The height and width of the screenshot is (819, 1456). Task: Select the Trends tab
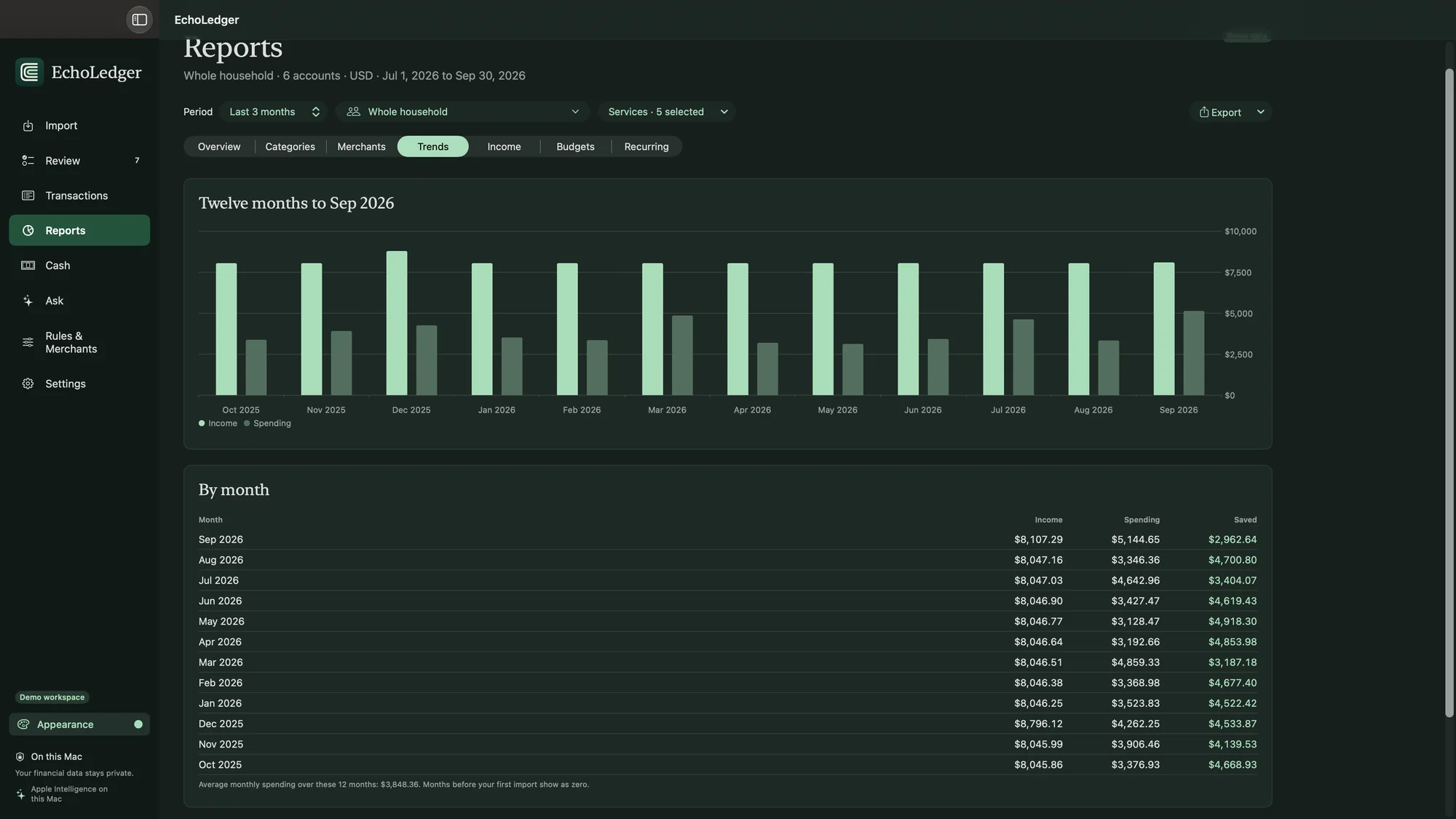(x=432, y=146)
